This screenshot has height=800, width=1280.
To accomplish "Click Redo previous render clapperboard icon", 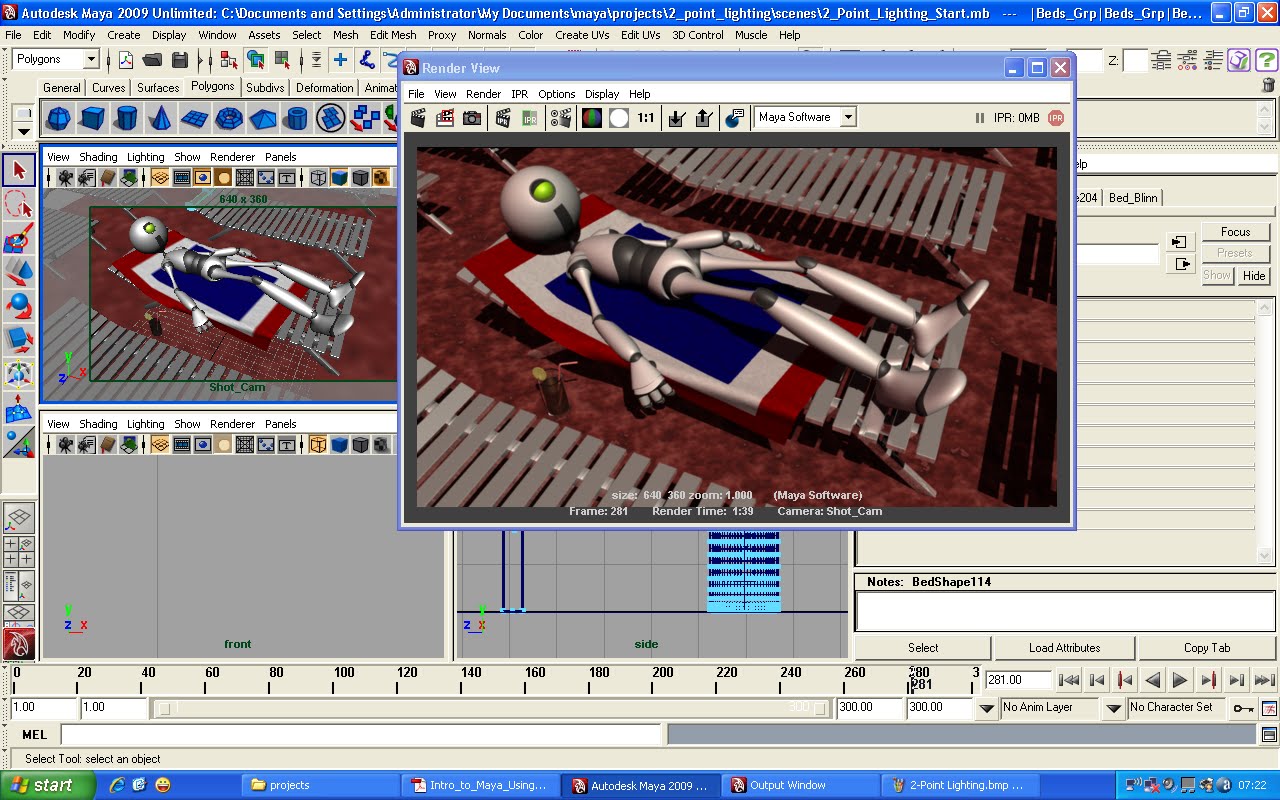I will tap(418, 118).
